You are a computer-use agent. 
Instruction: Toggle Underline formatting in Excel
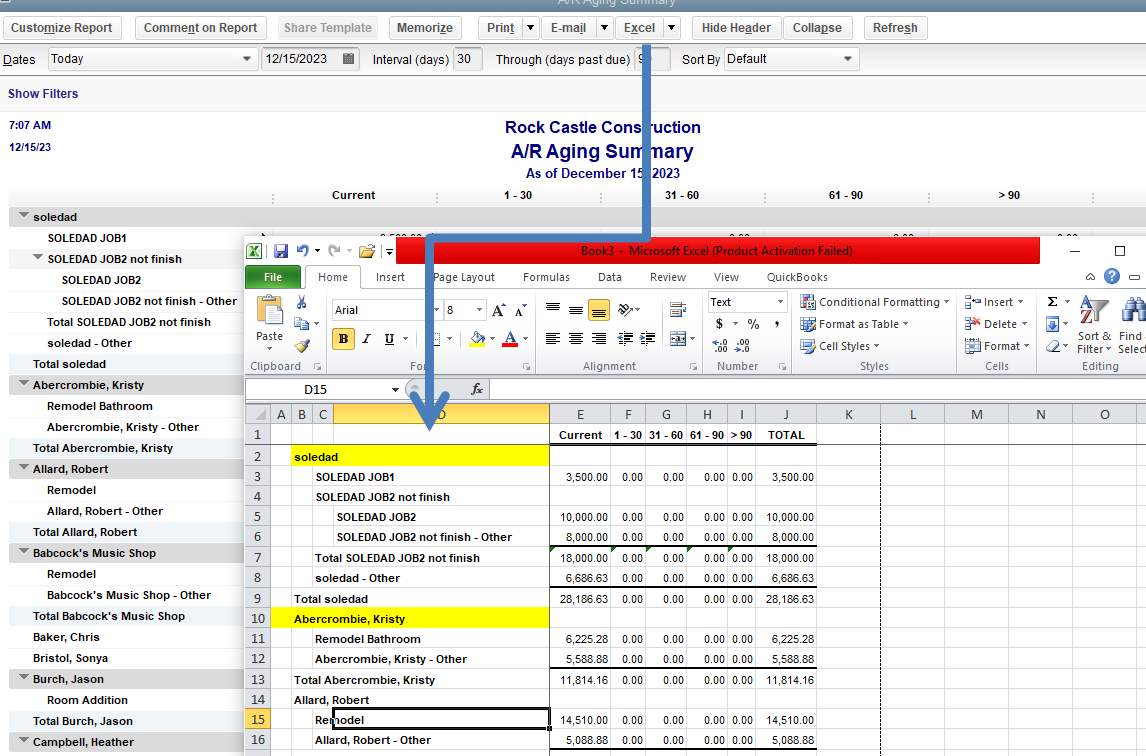[389, 339]
